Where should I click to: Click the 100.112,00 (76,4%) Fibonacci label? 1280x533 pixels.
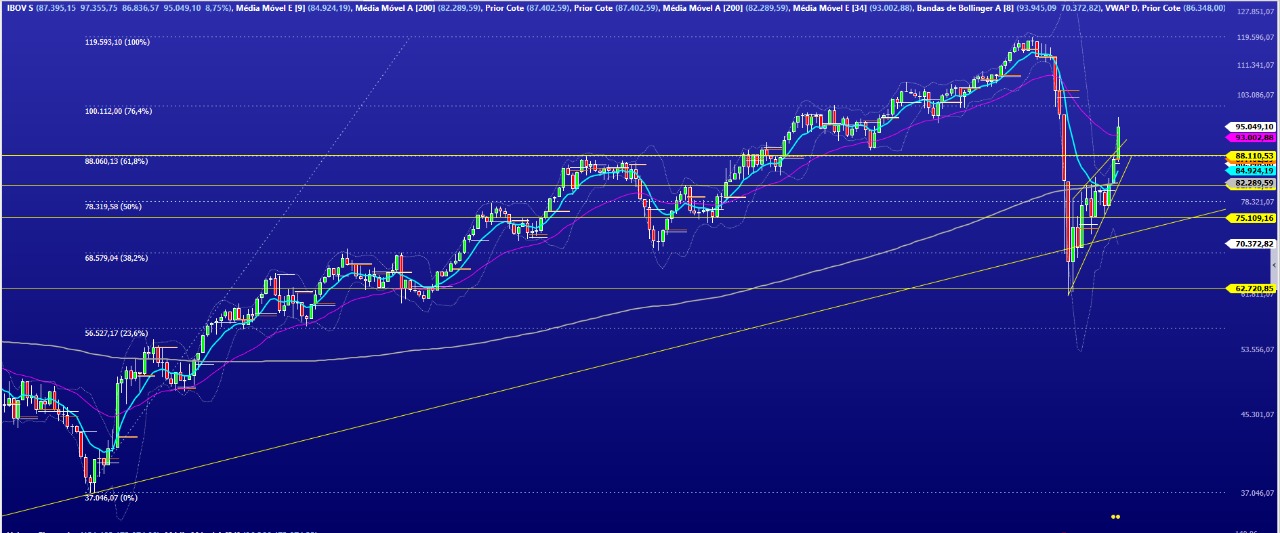[x=118, y=112]
